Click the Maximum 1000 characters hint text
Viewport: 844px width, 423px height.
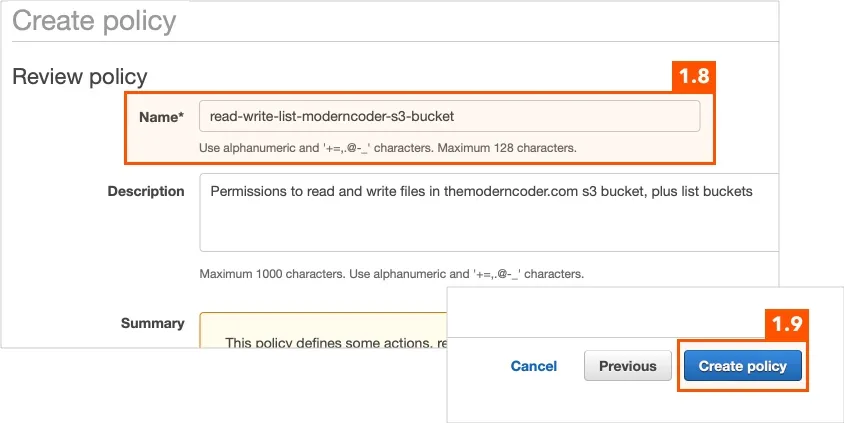tap(272, 274)
